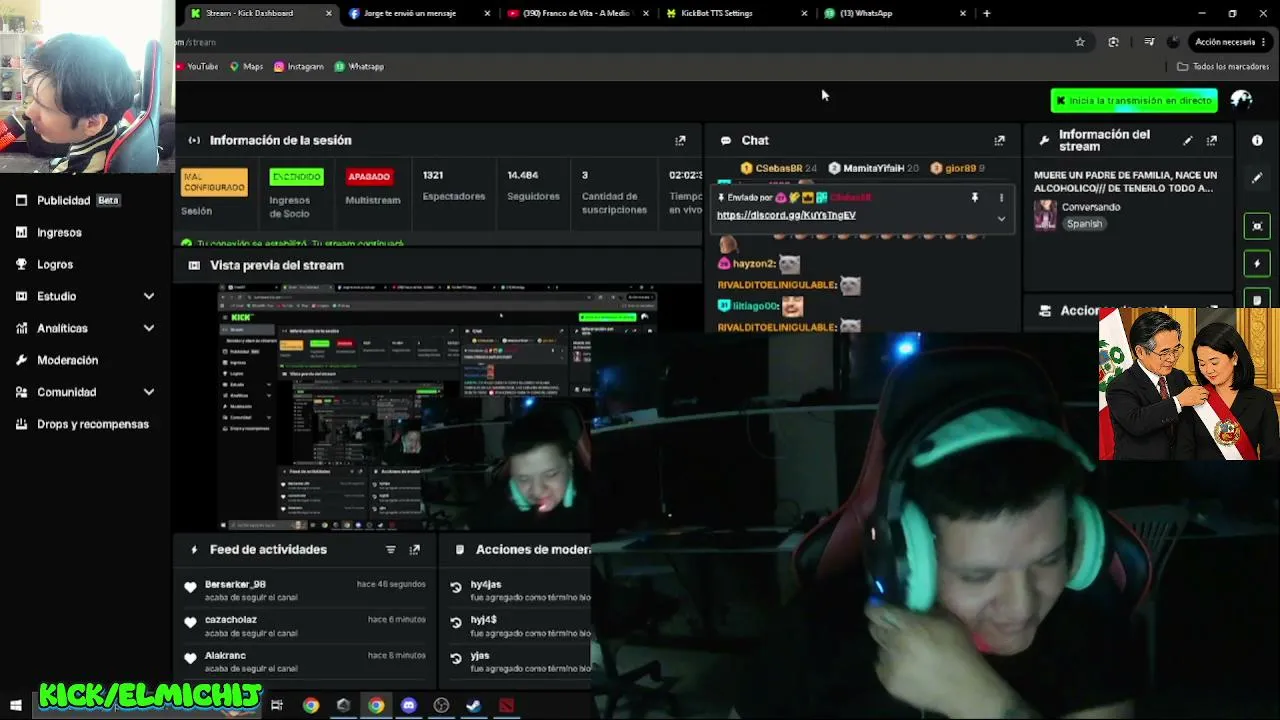Go to Logros in the sidebar
Viewport: 1280px width, 720px height.
click(x=55, y=264)
